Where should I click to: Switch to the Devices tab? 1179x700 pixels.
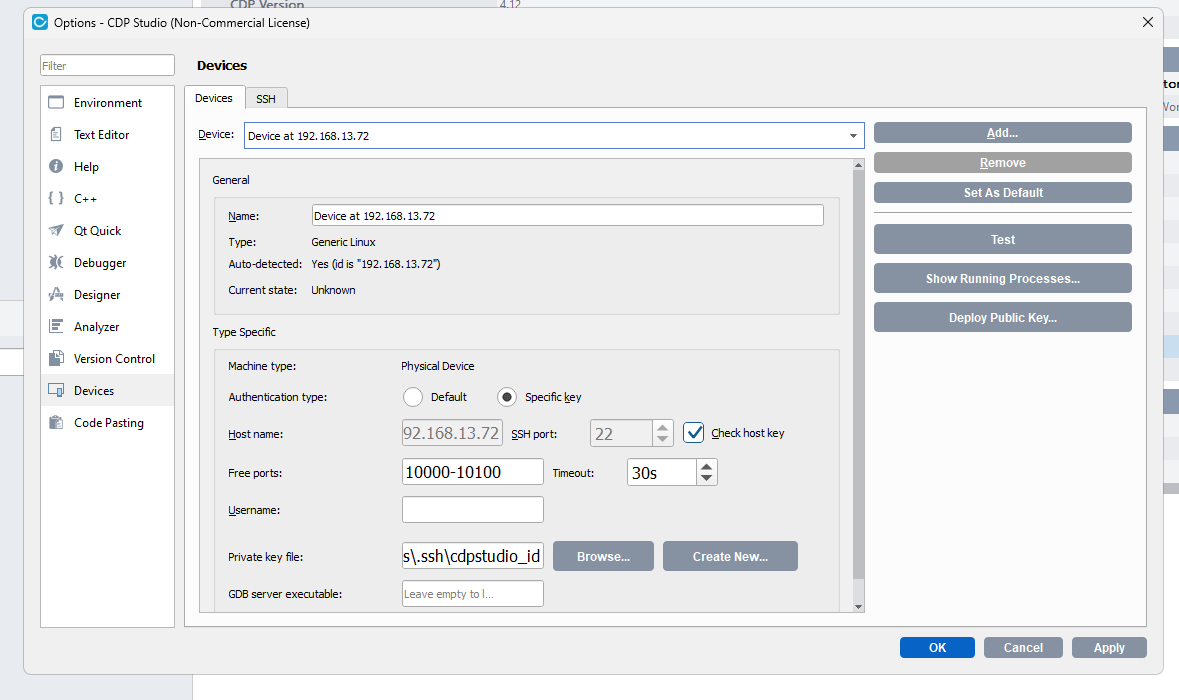214,98
